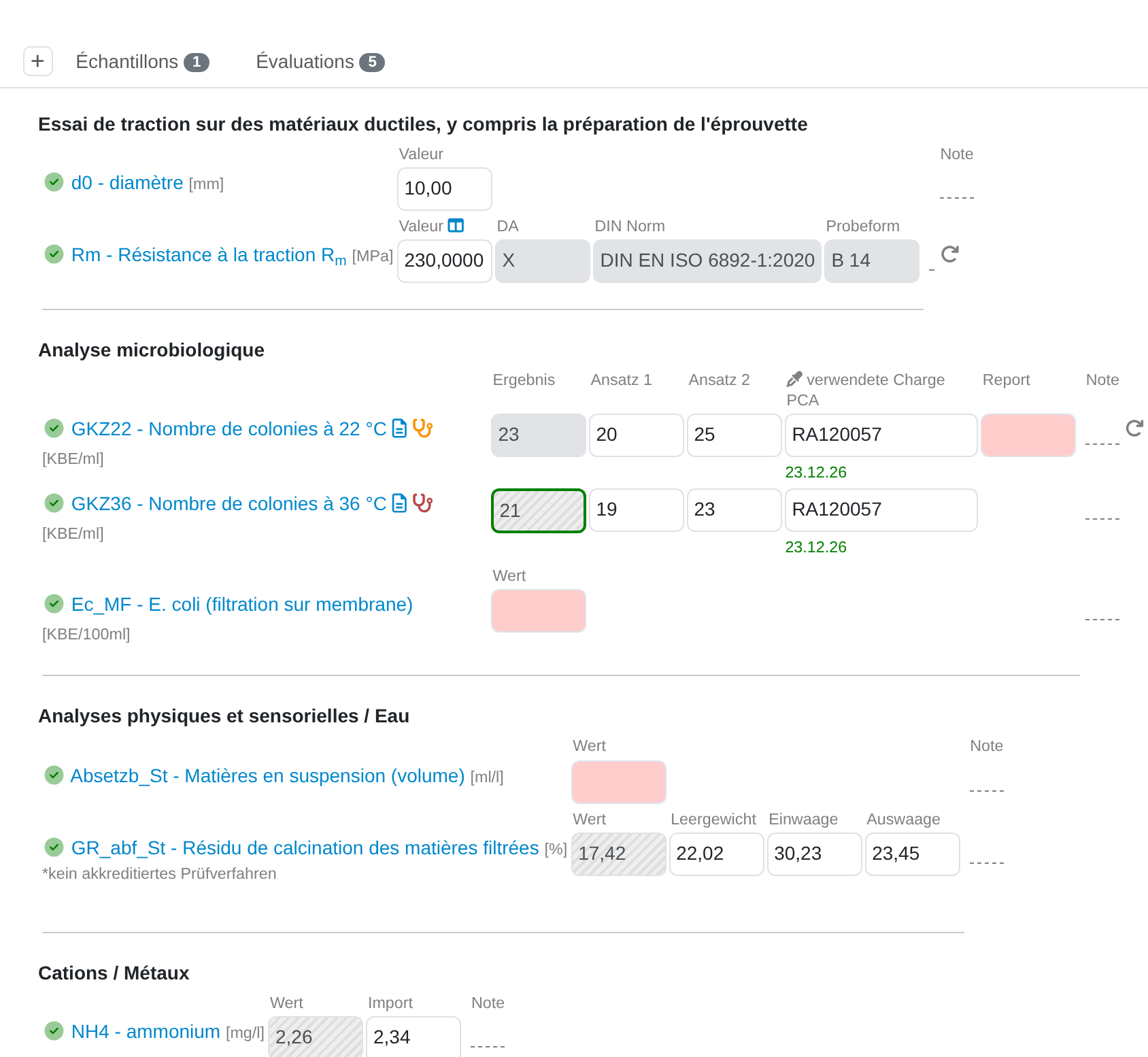Click the refresh icon in the GKZ22 row
Screen dimensions: 1148x1057
(1134, 428)
